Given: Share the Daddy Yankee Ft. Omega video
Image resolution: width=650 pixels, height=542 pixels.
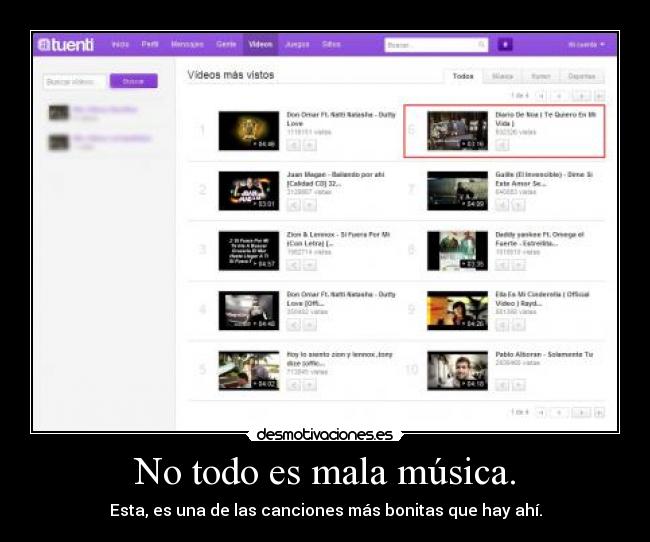Looking at the screenshot, I should point(502,265).
